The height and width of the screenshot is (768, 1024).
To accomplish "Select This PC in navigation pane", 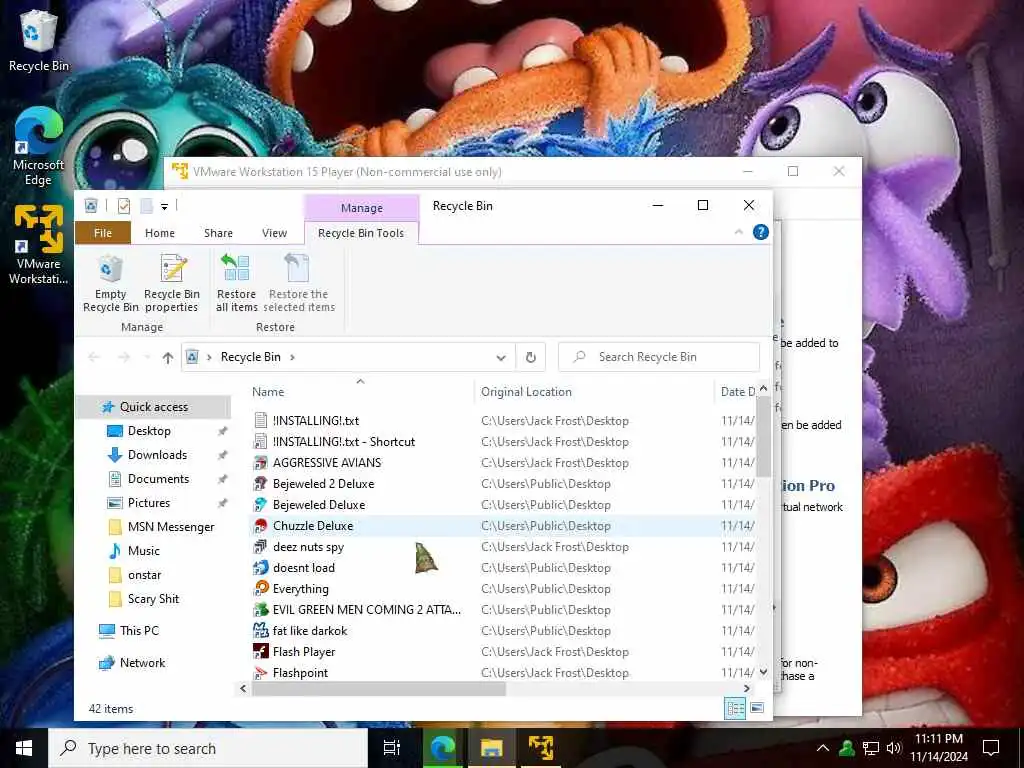I will pos(139,631).
